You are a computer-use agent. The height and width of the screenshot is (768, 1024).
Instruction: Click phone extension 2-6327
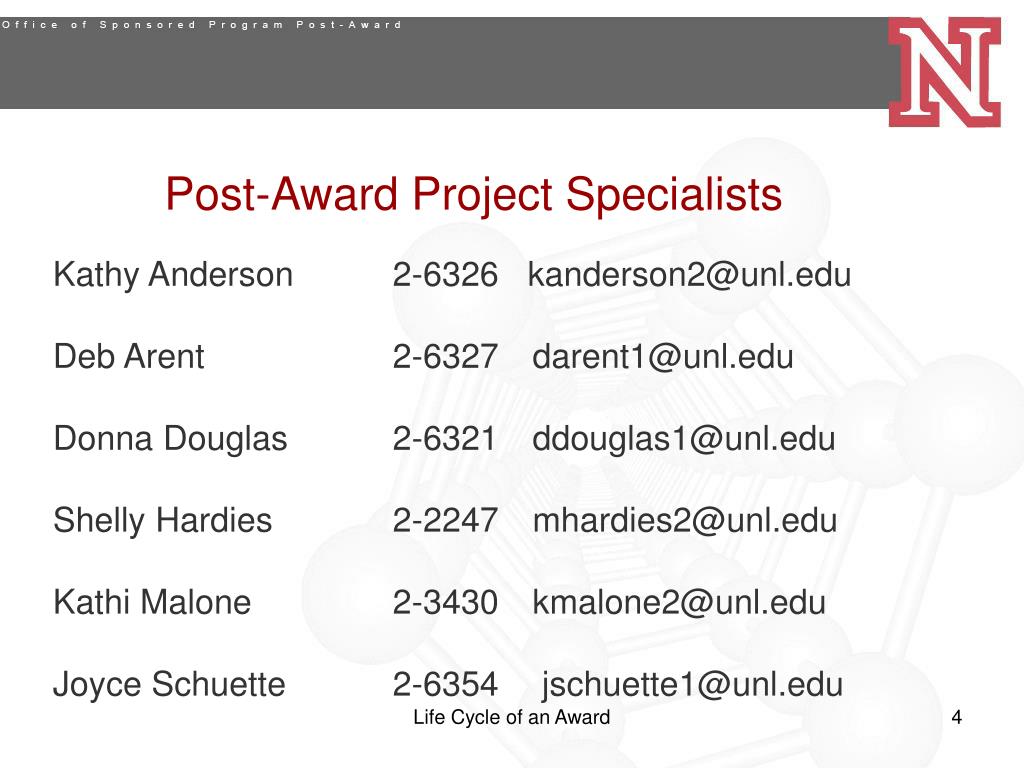(x=445, y=357)
